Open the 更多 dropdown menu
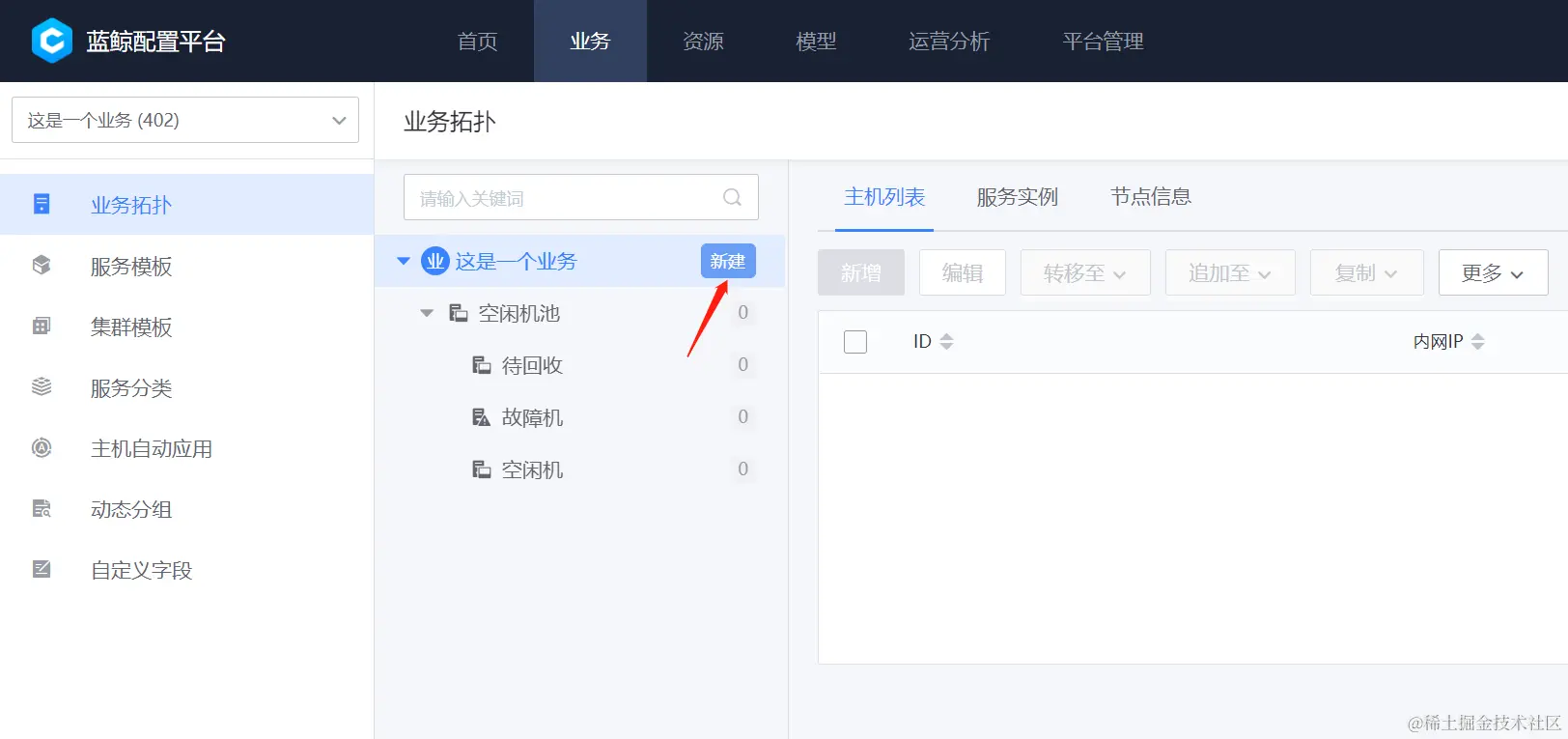The width and height of the screenshot is (1568, 739). [x=1494, y=272]
